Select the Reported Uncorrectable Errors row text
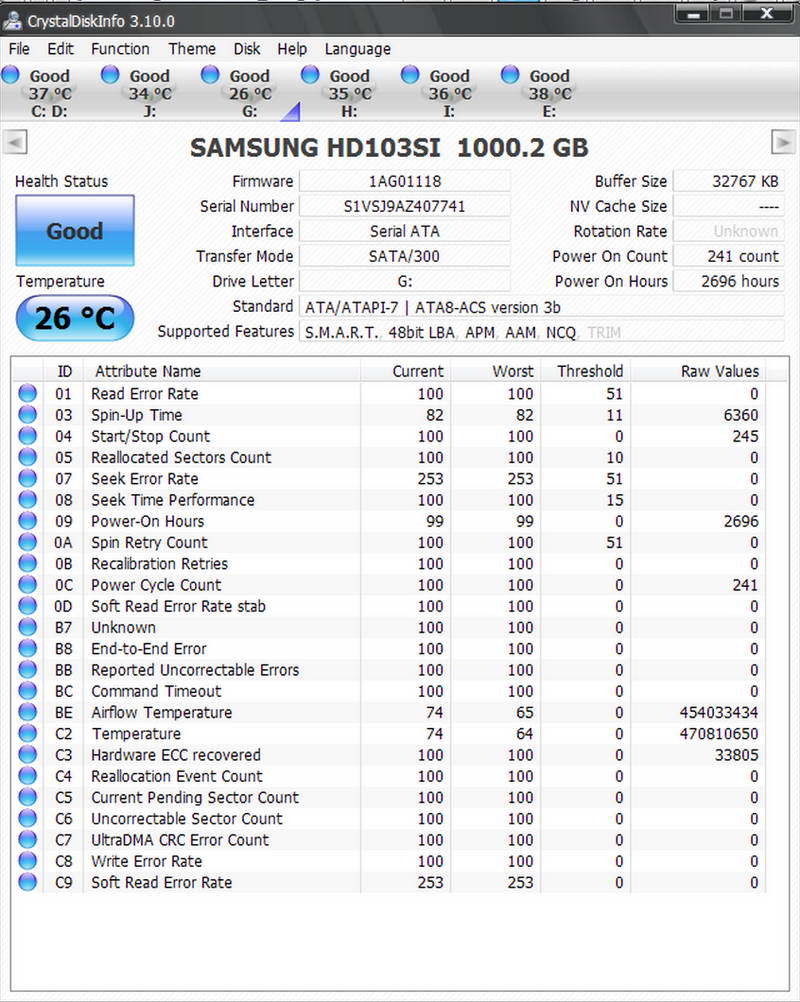This screenshot has width=800, height=1002. coord(195,670)
